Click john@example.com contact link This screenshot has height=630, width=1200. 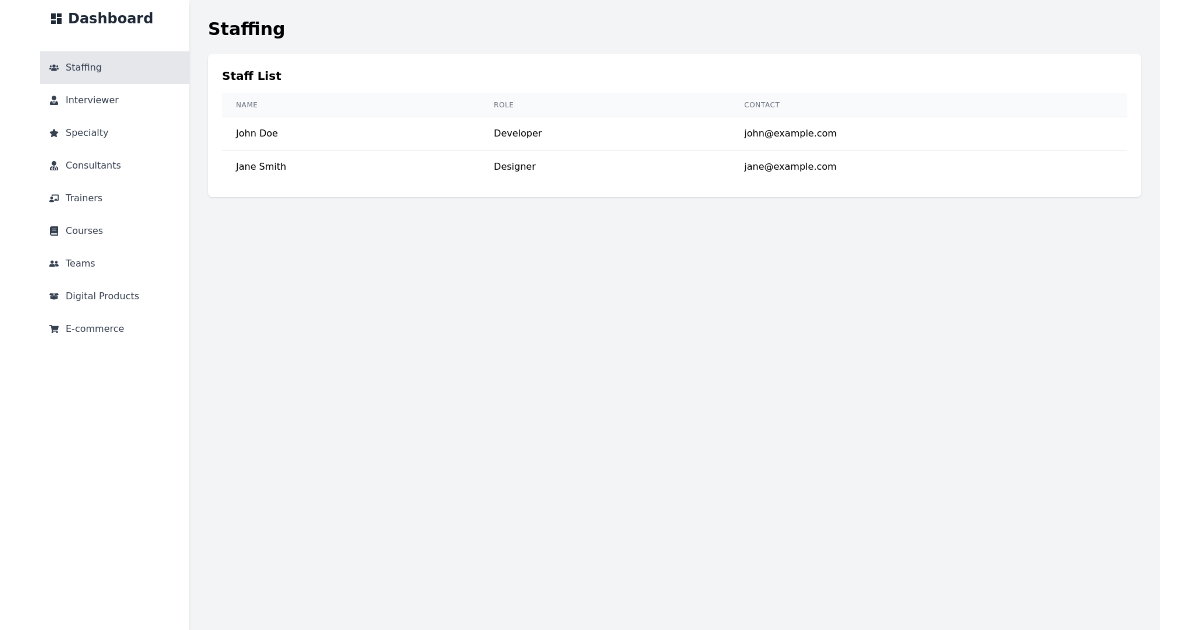(789, 133)
